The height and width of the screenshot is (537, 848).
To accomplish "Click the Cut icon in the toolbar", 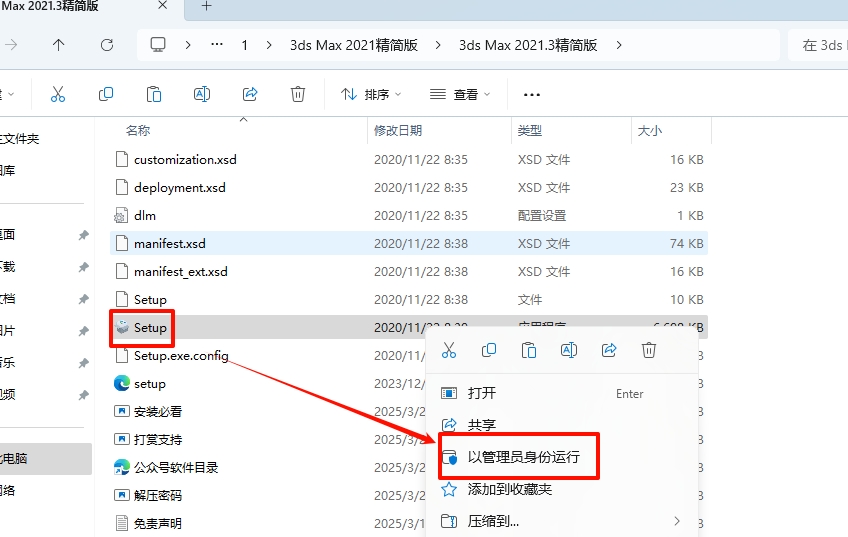I will click(57, 94).
